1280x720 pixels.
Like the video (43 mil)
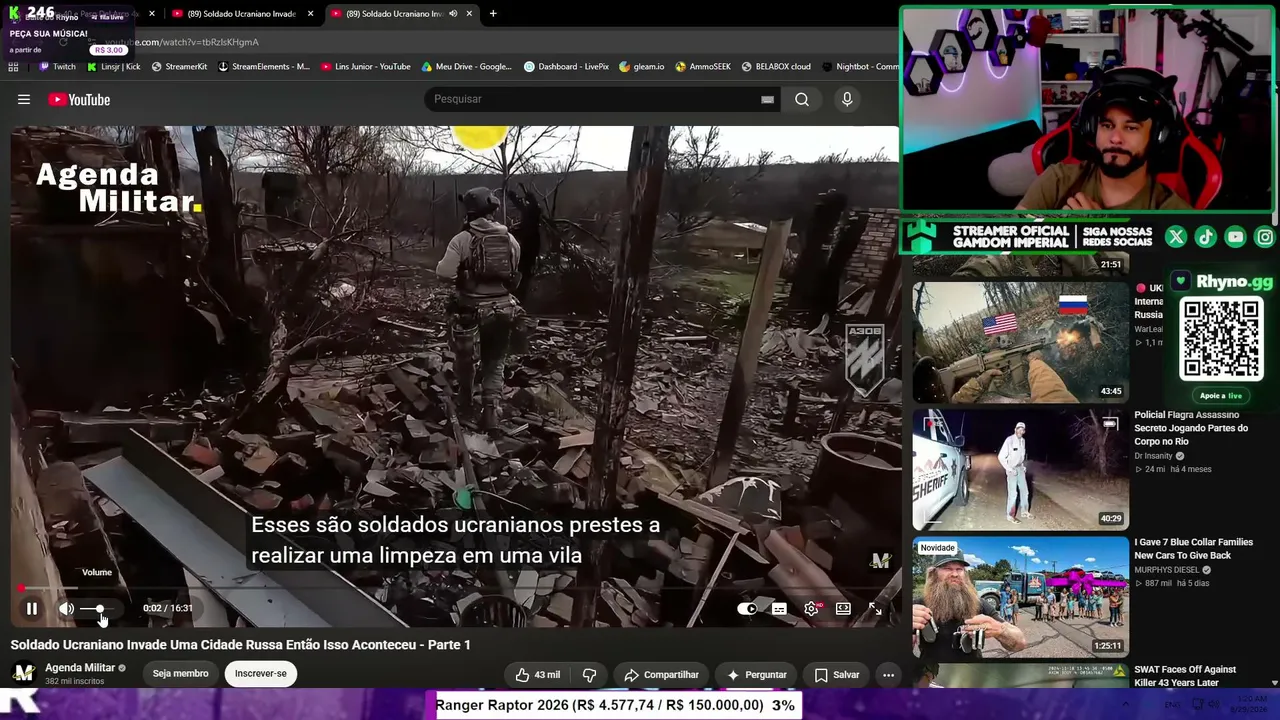click(x=537, y=675)
